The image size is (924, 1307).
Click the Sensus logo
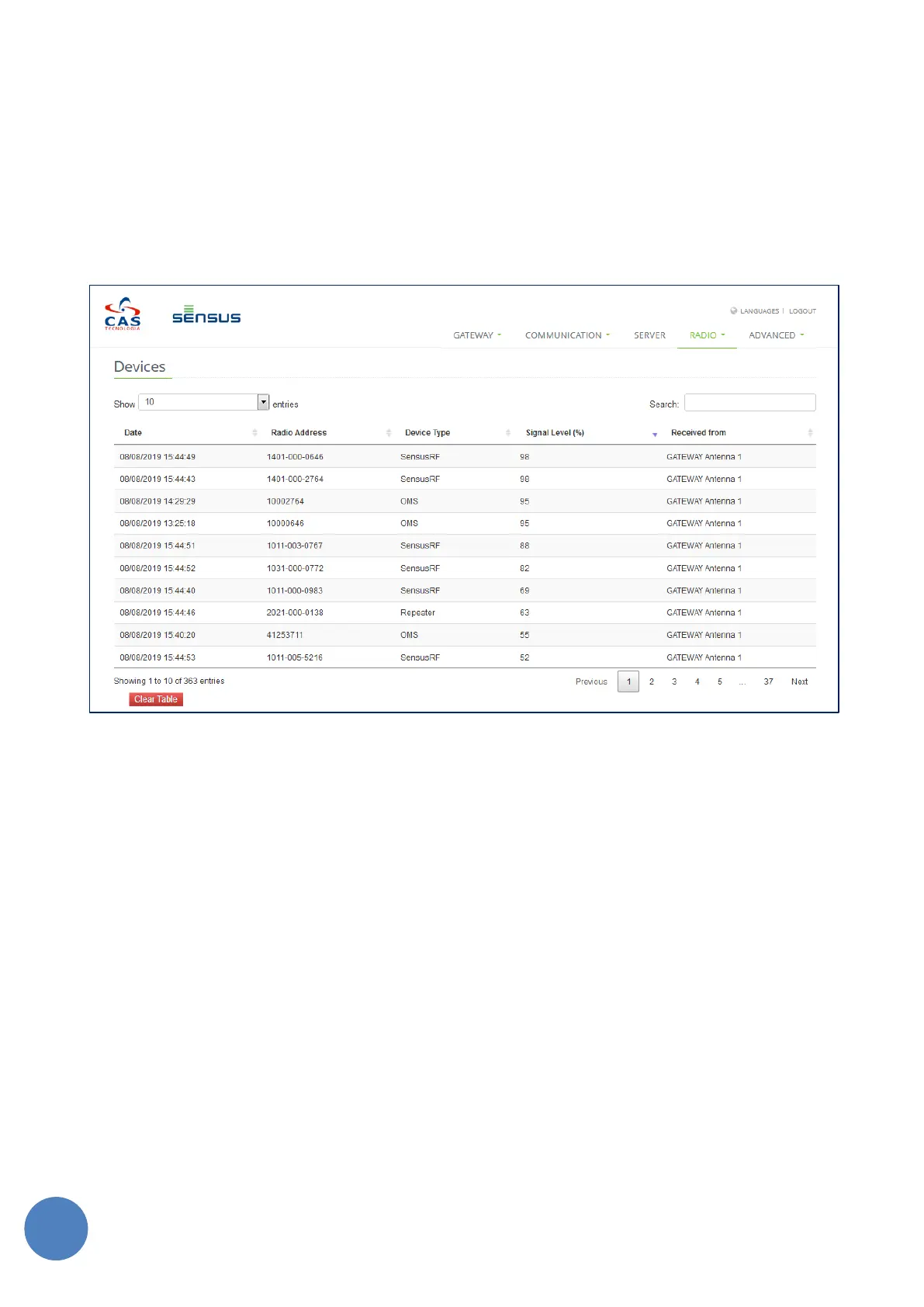(206, 314)
